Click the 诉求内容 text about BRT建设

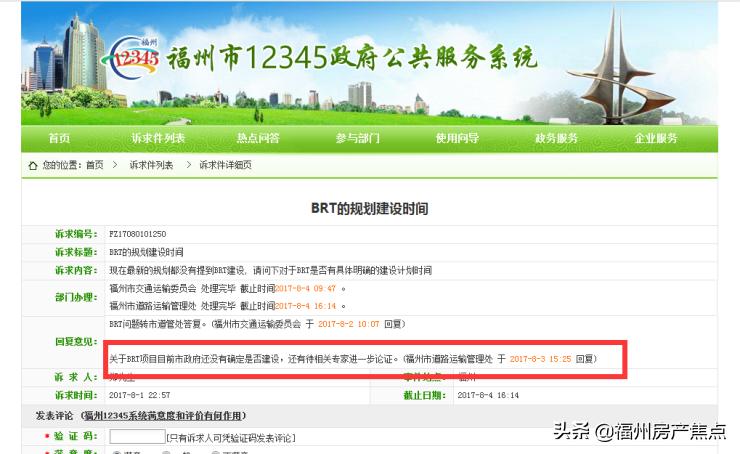pyautogui.click(x=270, y=270)
